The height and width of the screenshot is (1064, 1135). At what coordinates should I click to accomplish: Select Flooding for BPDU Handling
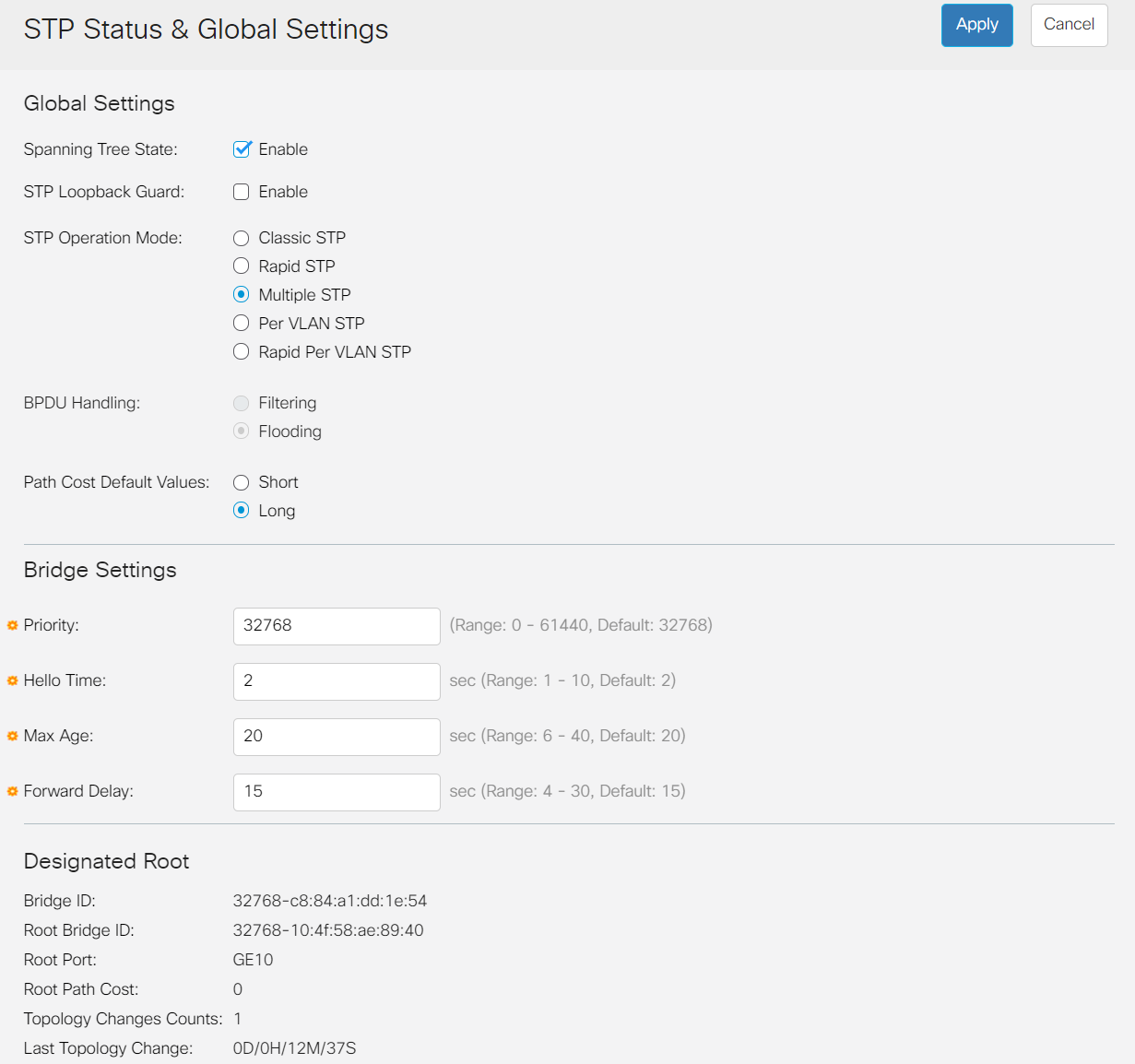242,432
